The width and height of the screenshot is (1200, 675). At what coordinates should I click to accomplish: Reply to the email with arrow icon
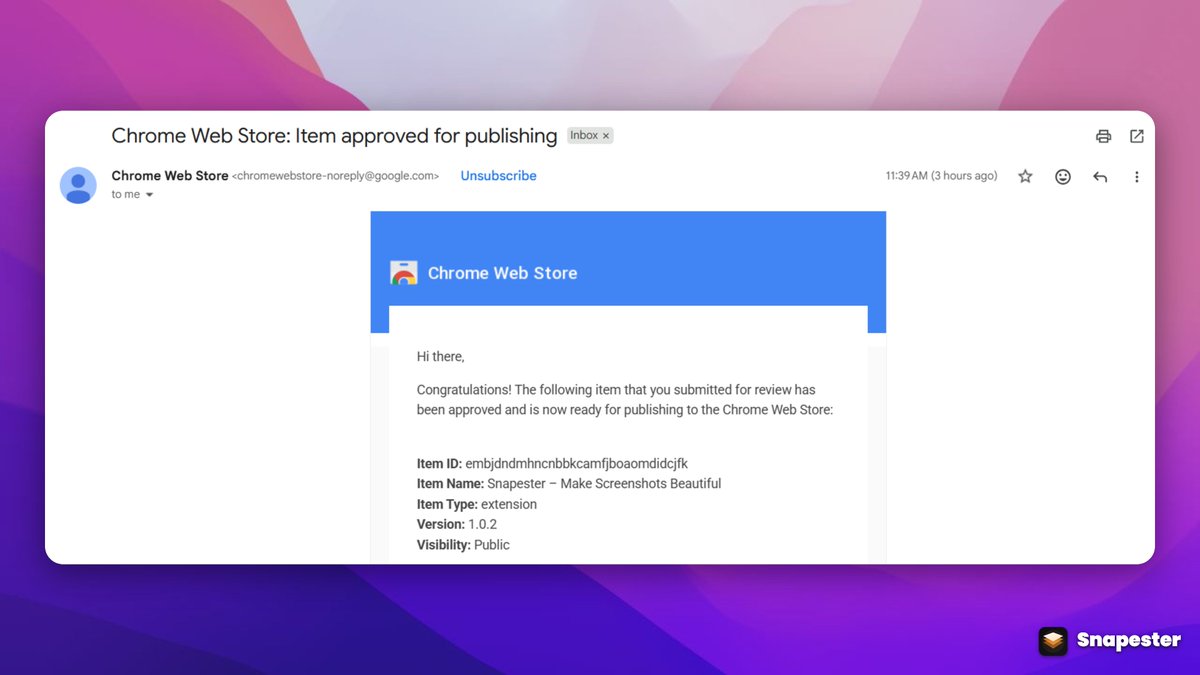[1100, 176]
